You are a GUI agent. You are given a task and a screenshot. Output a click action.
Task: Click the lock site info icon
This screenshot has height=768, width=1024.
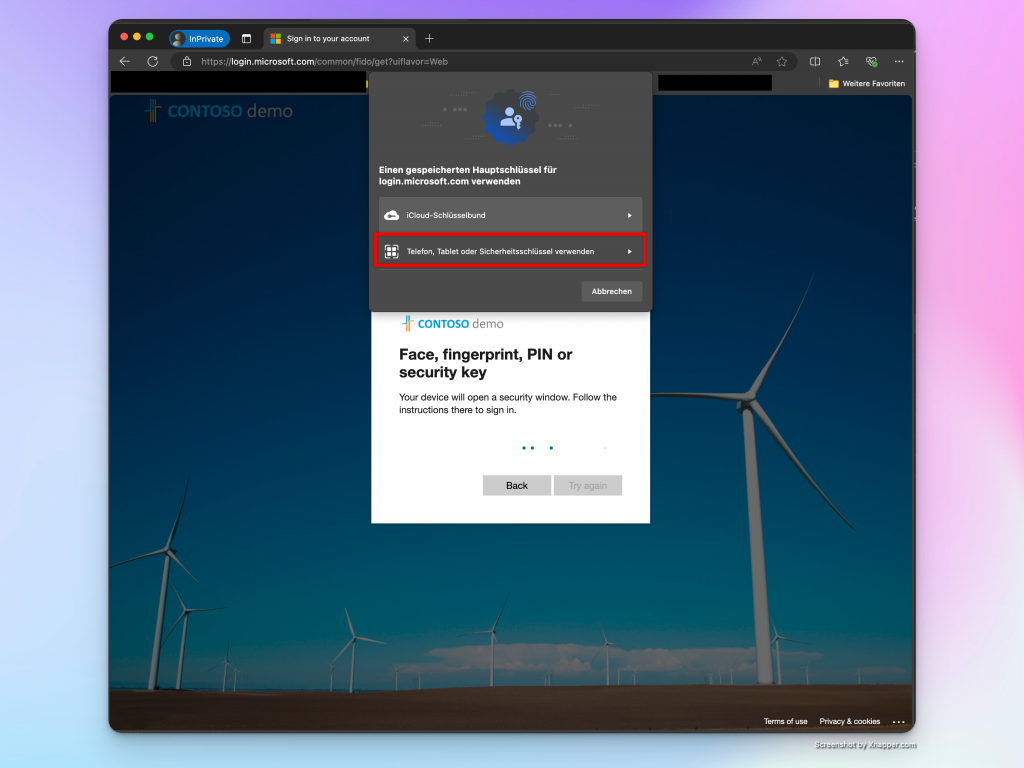pos(186,61)
